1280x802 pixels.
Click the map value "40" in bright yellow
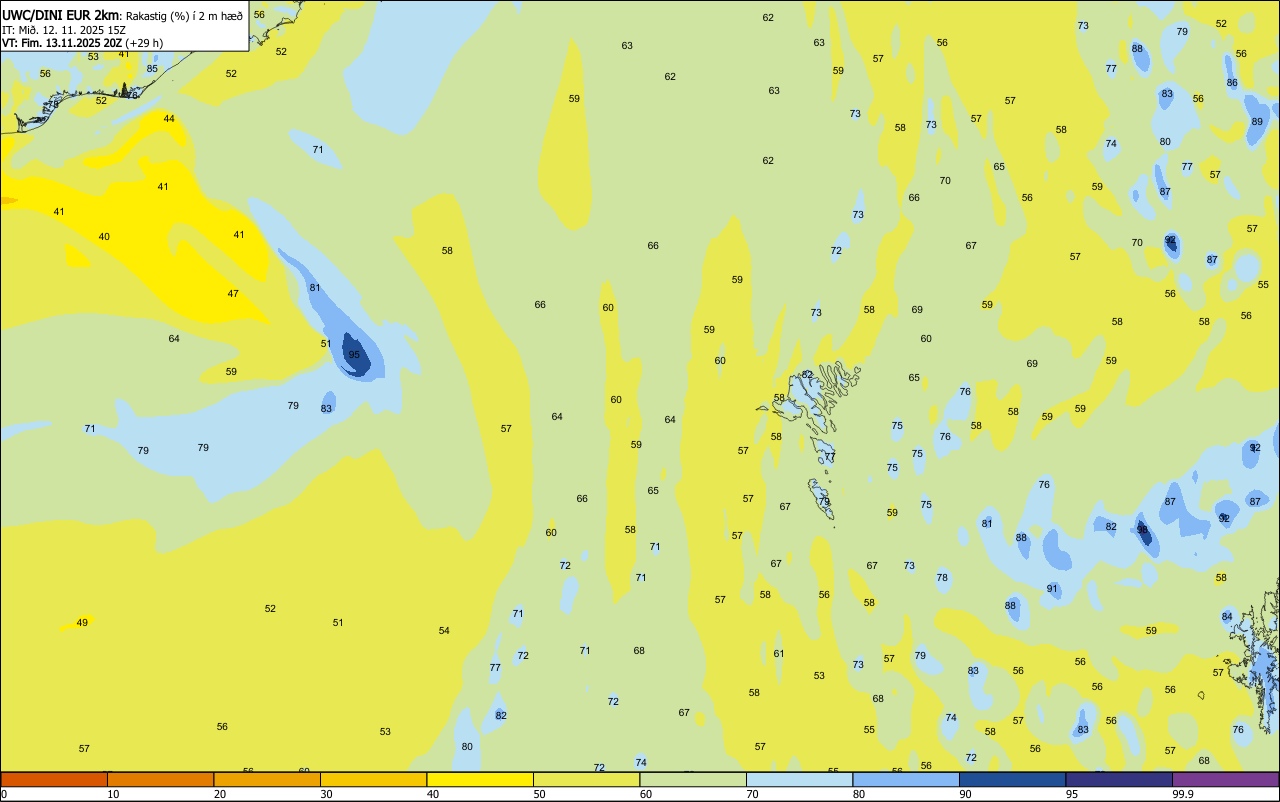click(104, 237)
